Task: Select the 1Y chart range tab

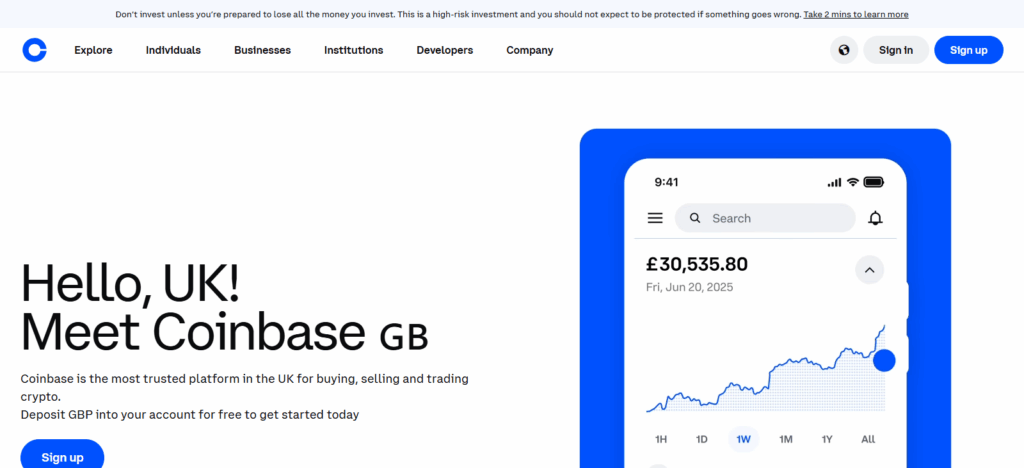Action: [x=827, y=439]
